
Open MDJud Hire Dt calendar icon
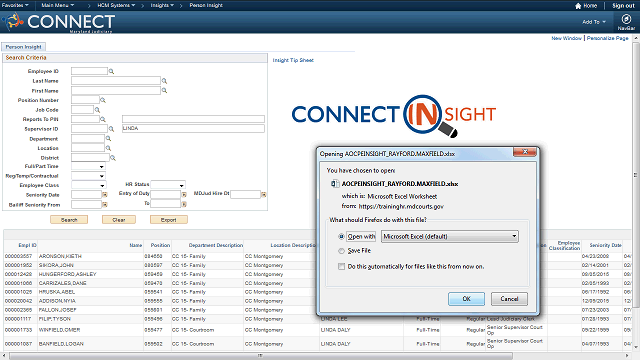click(x=264, y=195)
